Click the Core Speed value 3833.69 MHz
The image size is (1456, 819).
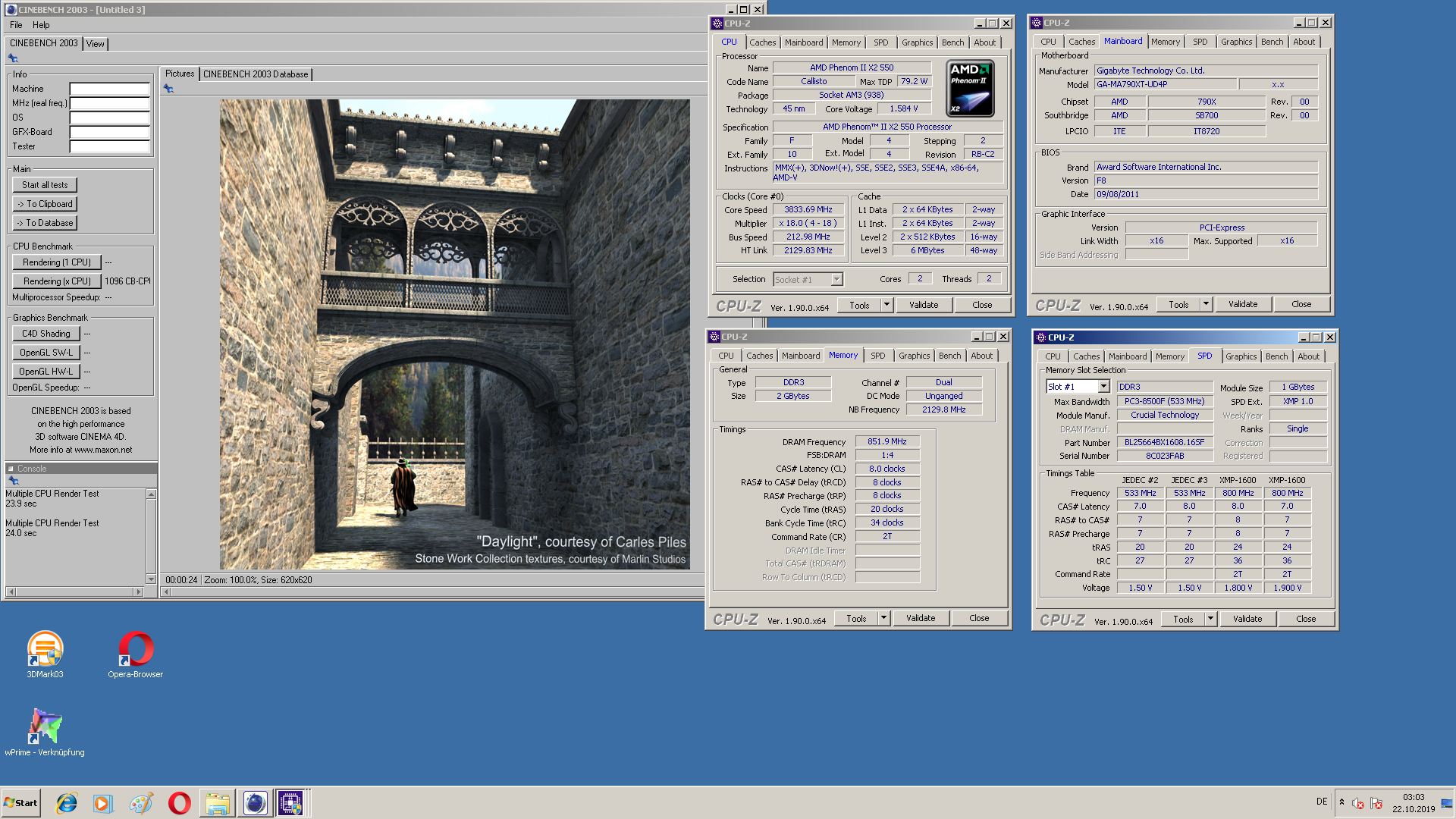point(808,209)
